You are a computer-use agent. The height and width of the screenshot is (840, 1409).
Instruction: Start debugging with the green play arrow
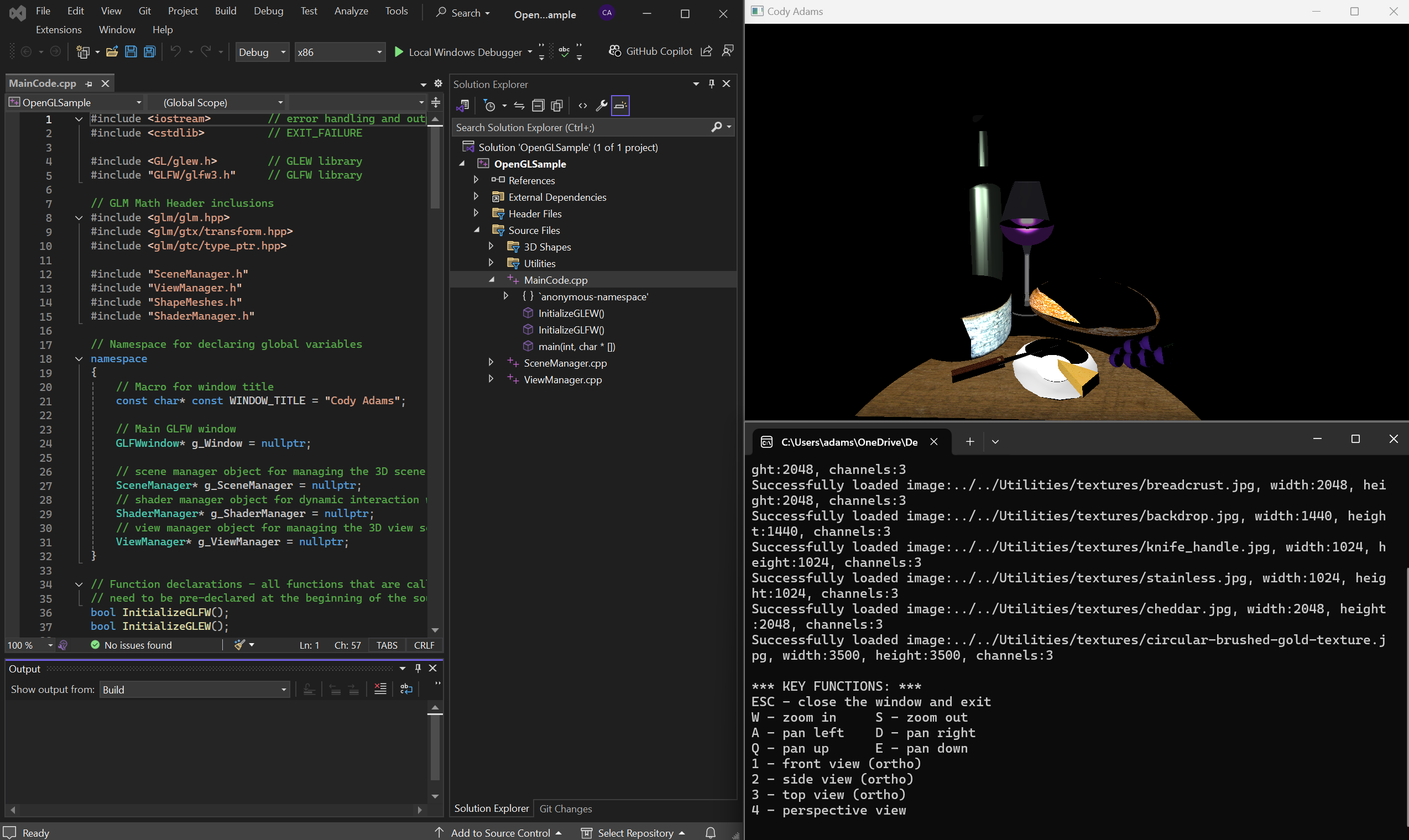pyautogui.click(x=398, y=52)
